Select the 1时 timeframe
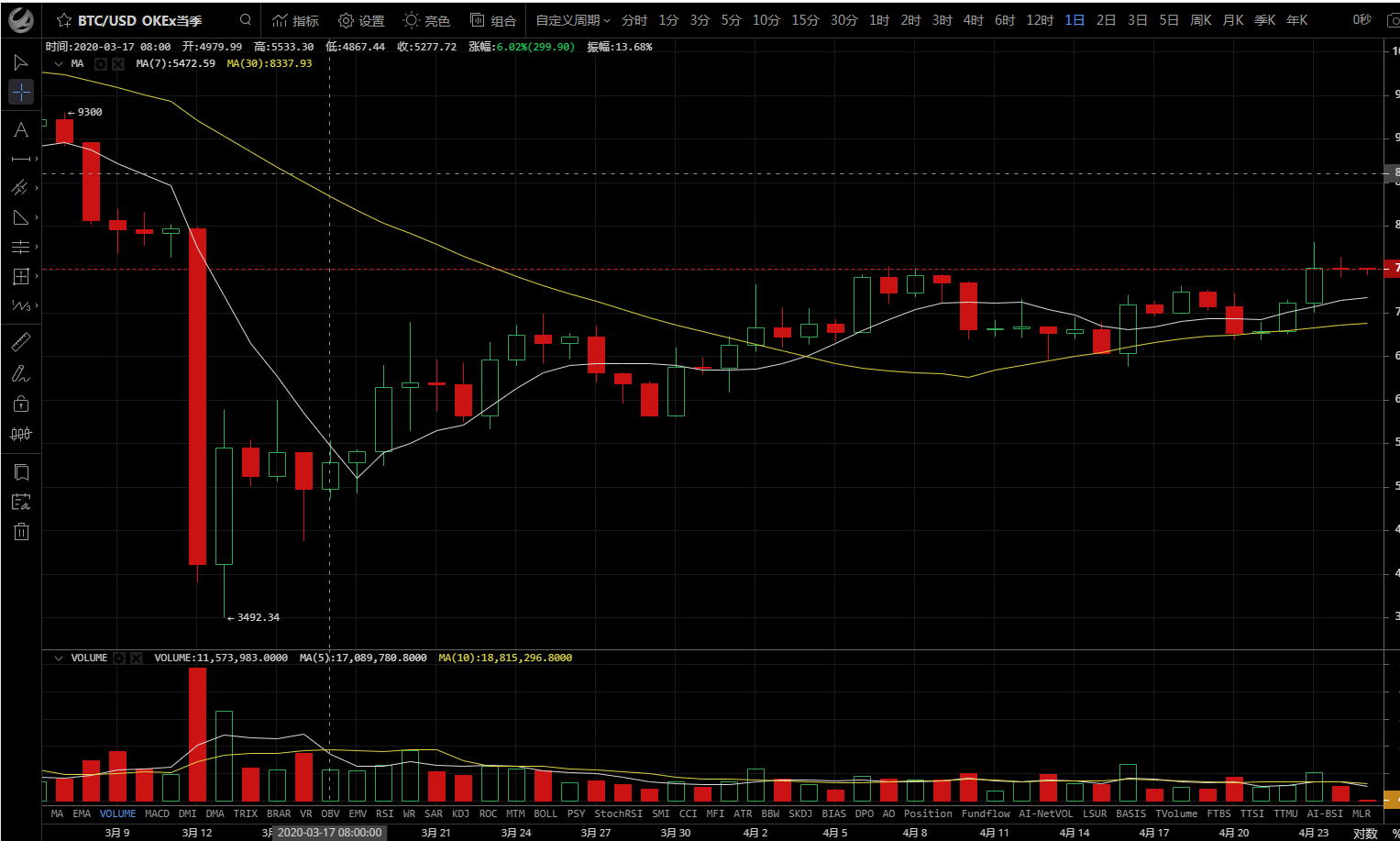This screenshot has height=841, width=1400. 879,20
